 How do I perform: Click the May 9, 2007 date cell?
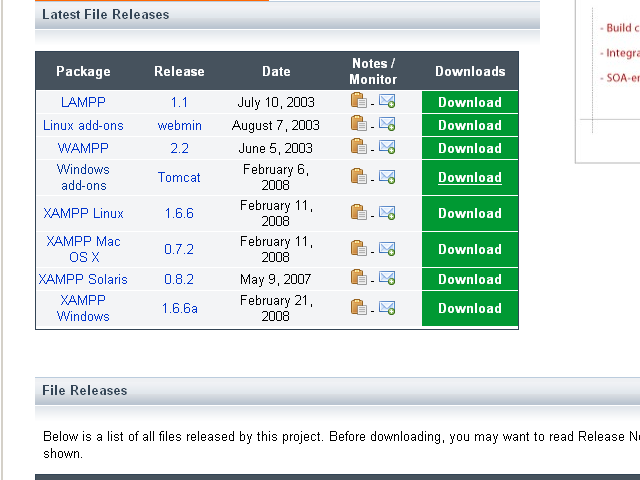pos(276,279)
